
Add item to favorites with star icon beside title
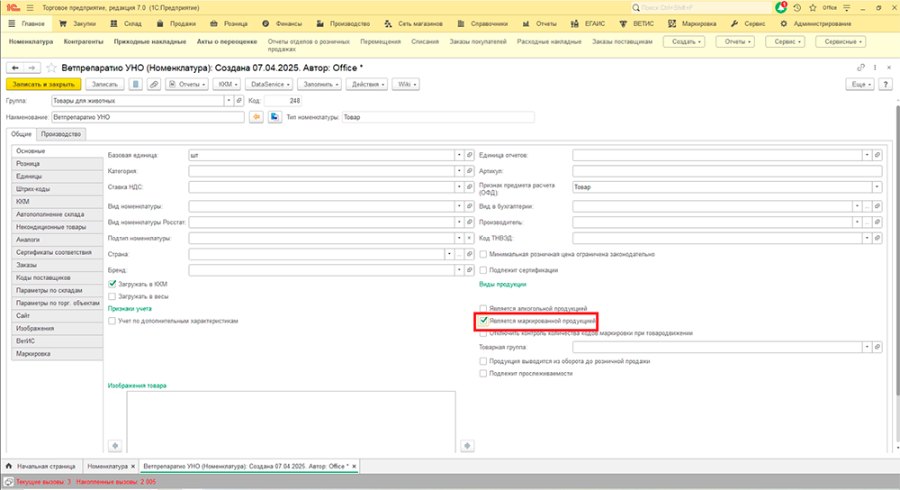51,68
